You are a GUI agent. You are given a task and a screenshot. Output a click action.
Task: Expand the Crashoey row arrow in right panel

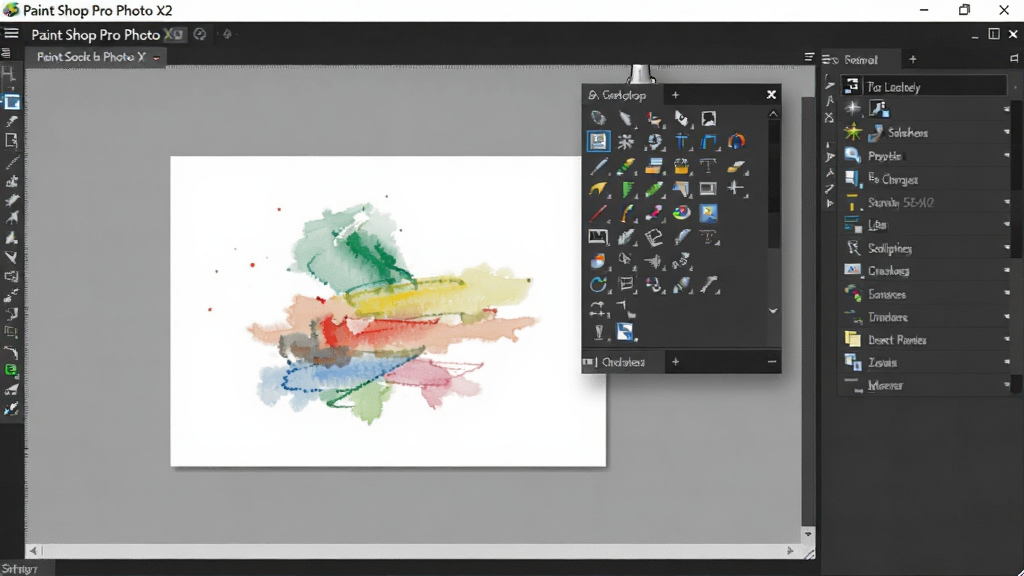1006,270
